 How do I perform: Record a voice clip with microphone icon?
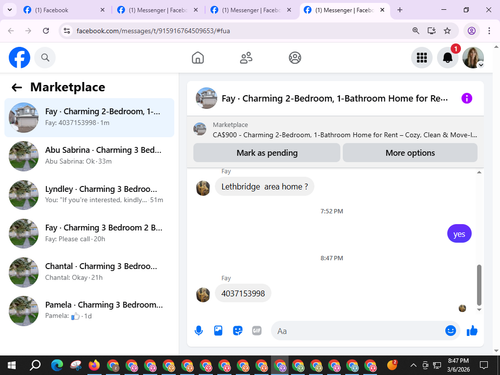tap(199, 331)
